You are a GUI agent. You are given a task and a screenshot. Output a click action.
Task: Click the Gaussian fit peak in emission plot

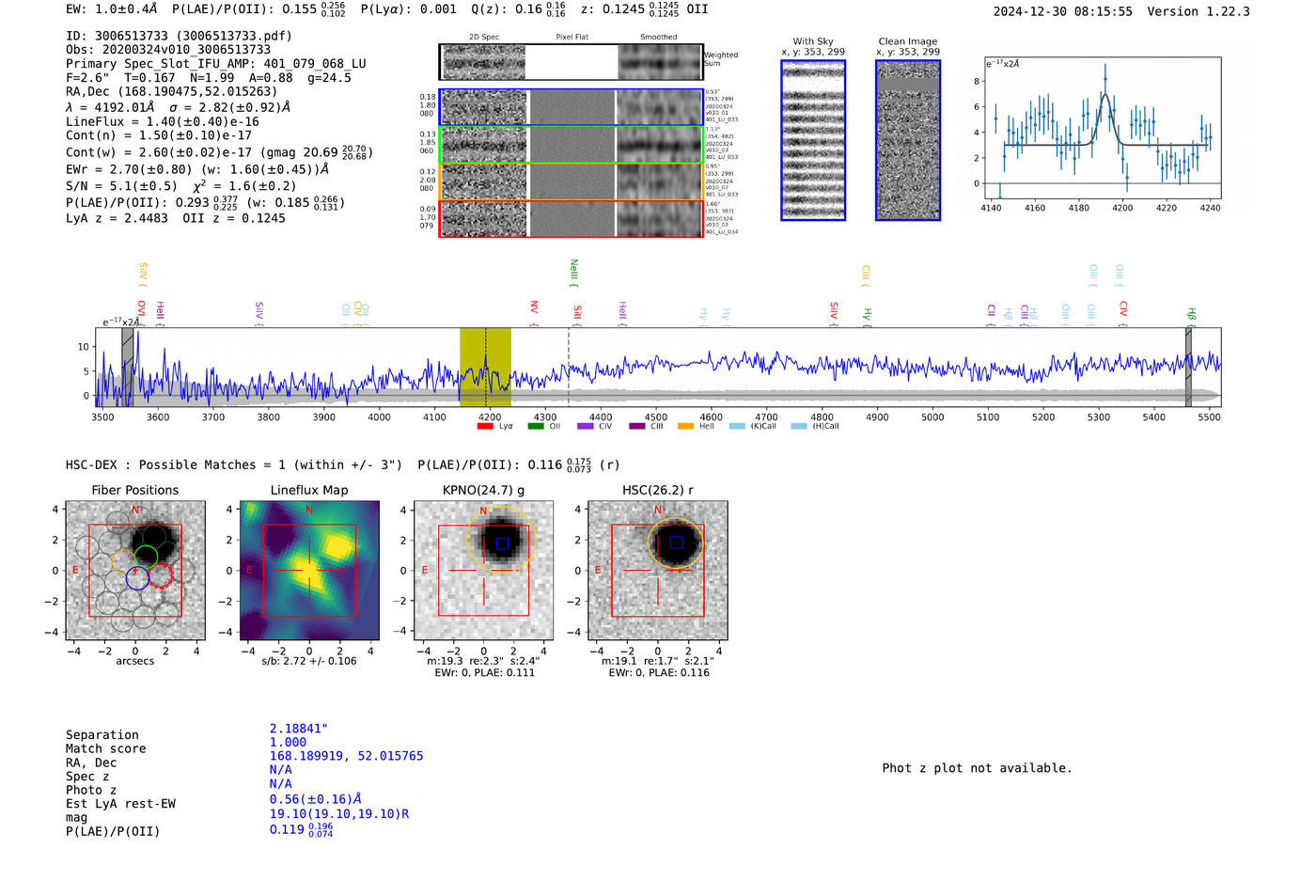tap(1105, 95)
